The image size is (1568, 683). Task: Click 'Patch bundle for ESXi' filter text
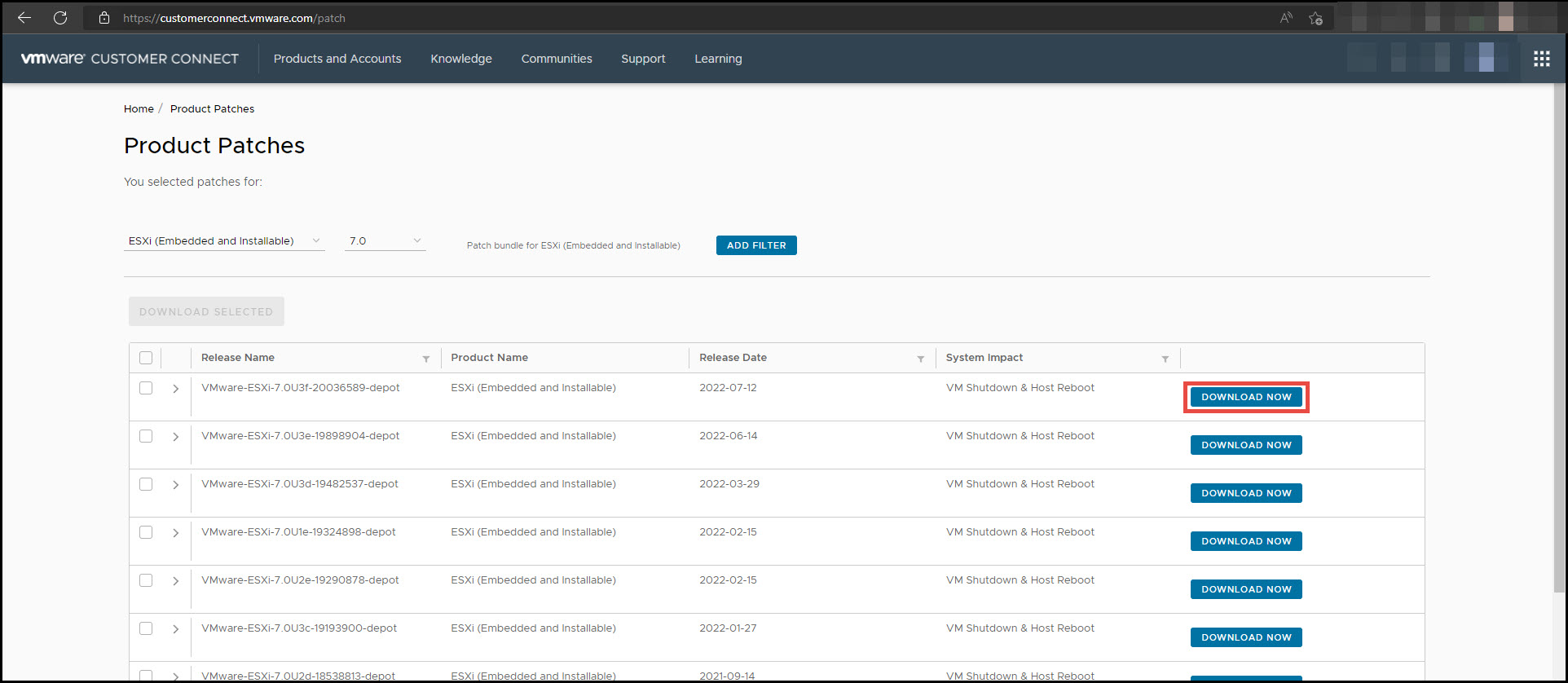pos(574,245)
